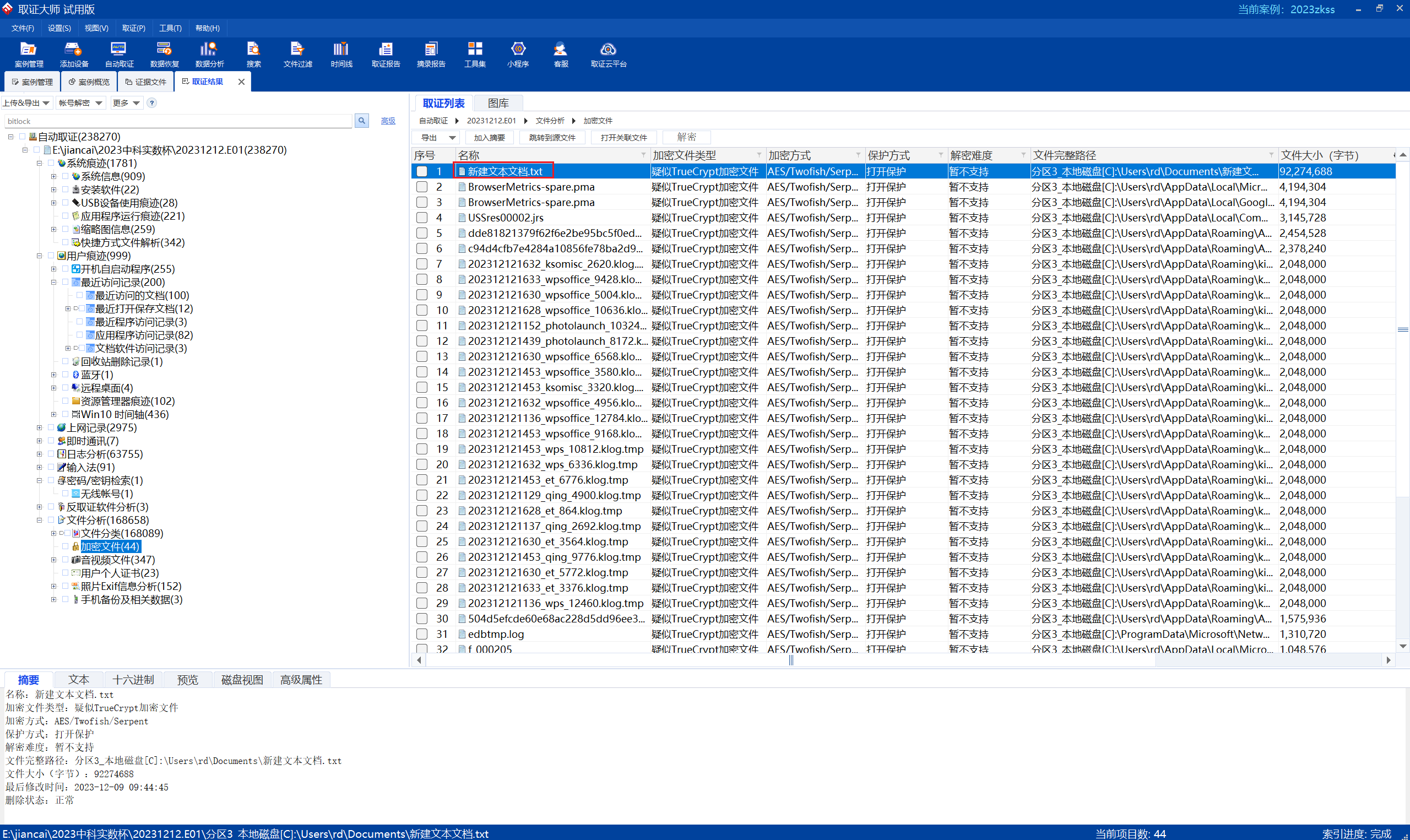Viewport: 1410px width, 840px height.
Task: Switch to the 证据文件 tab
Action: tap(146, 82)
